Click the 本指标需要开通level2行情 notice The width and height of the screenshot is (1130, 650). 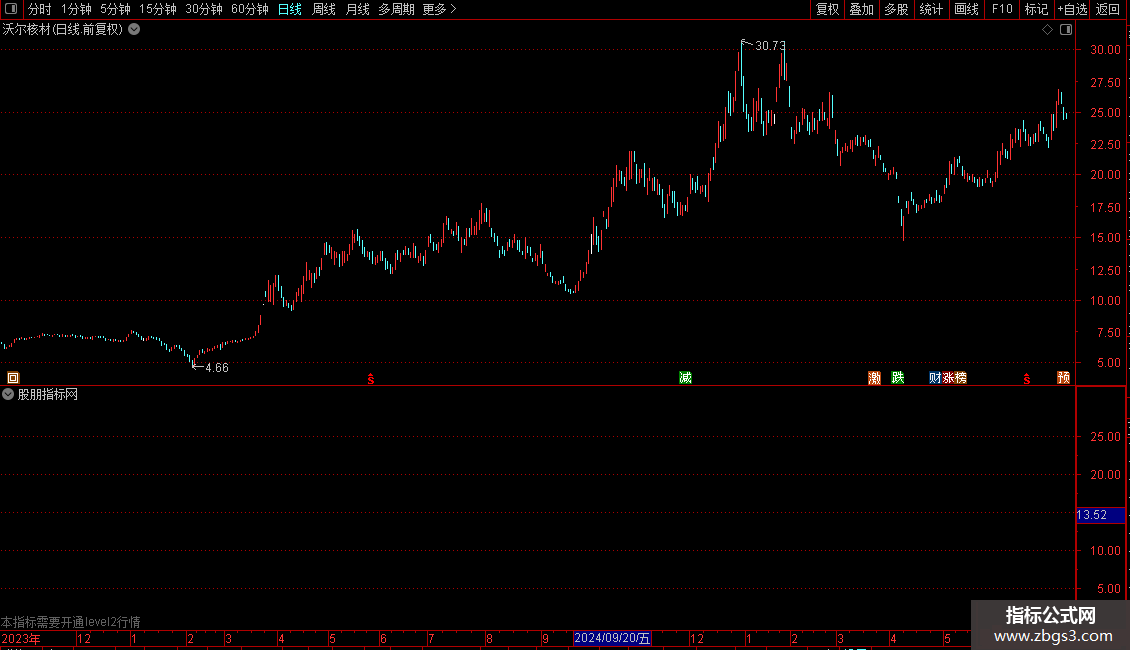point(71,622)
